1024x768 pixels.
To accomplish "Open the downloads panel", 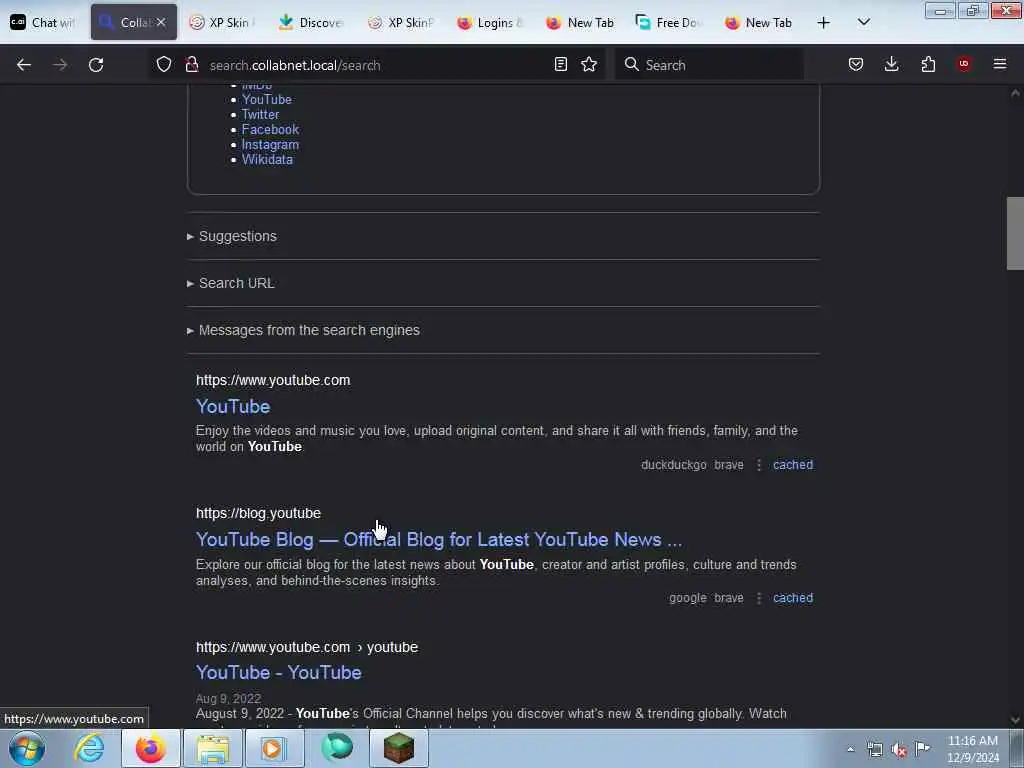I will coord(891,64).
